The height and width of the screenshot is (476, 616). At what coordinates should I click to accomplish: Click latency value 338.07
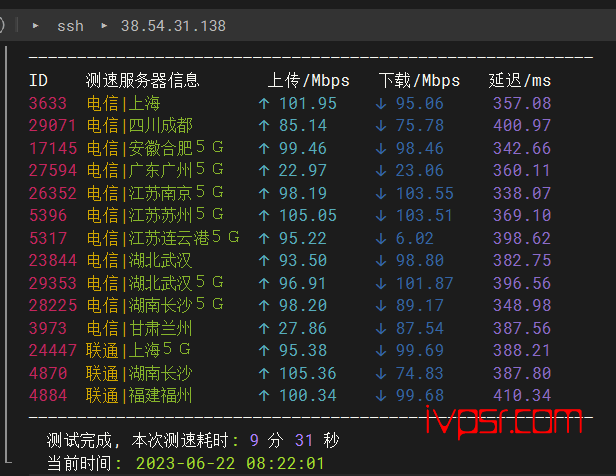(x=522, y=193)
